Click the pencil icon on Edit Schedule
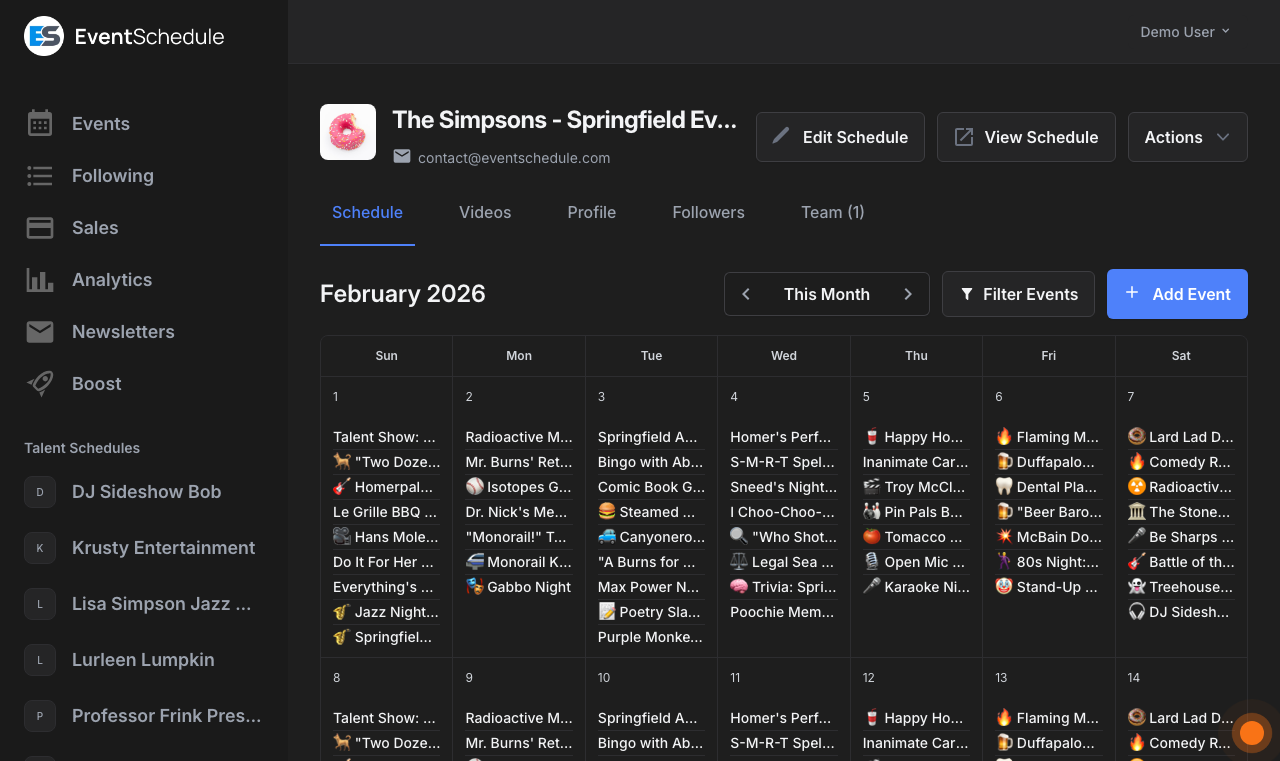 click(783, 137)
